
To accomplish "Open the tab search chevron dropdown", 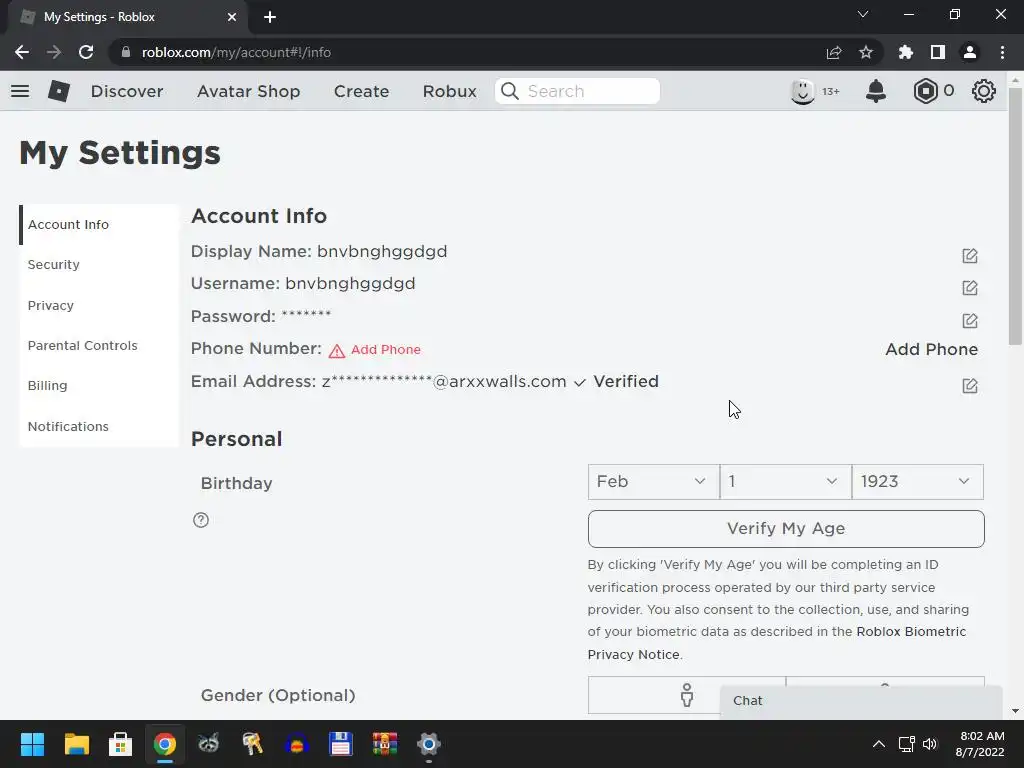I will coord(863,14).
